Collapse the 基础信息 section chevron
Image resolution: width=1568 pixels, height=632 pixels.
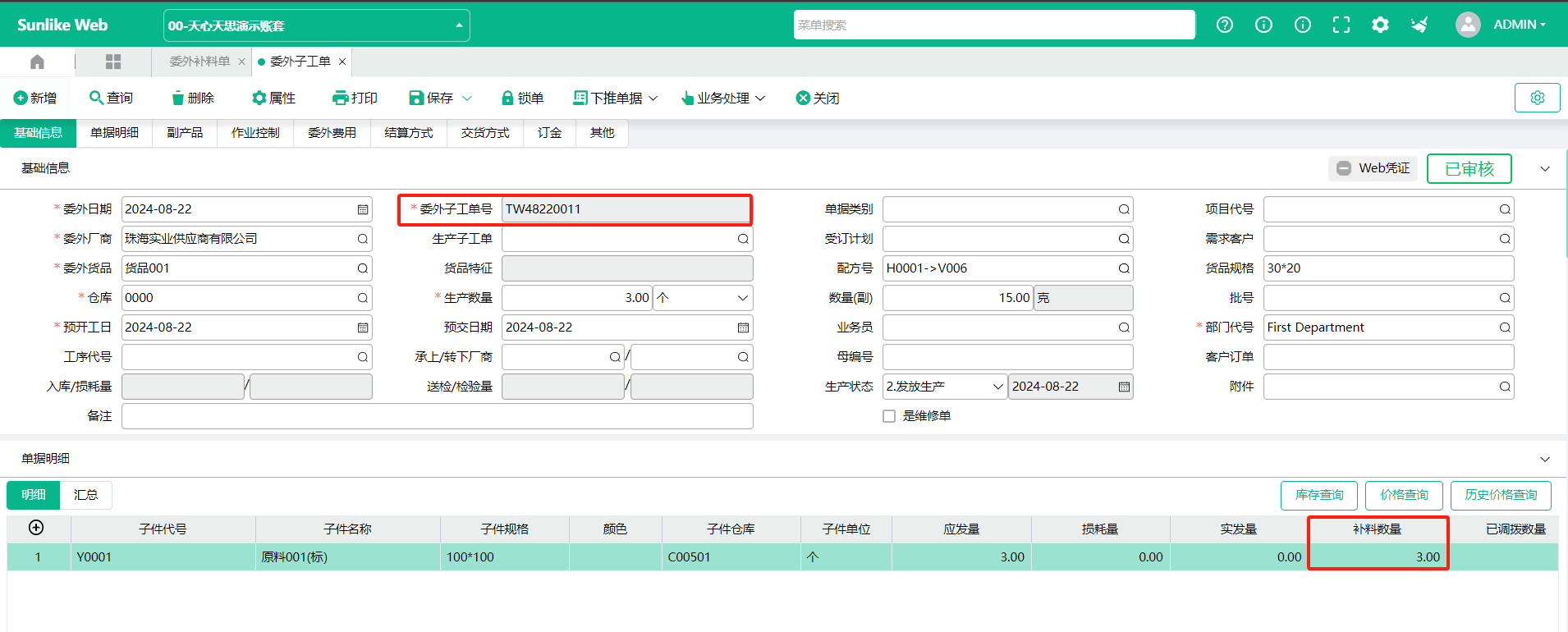coord(1545,168)
